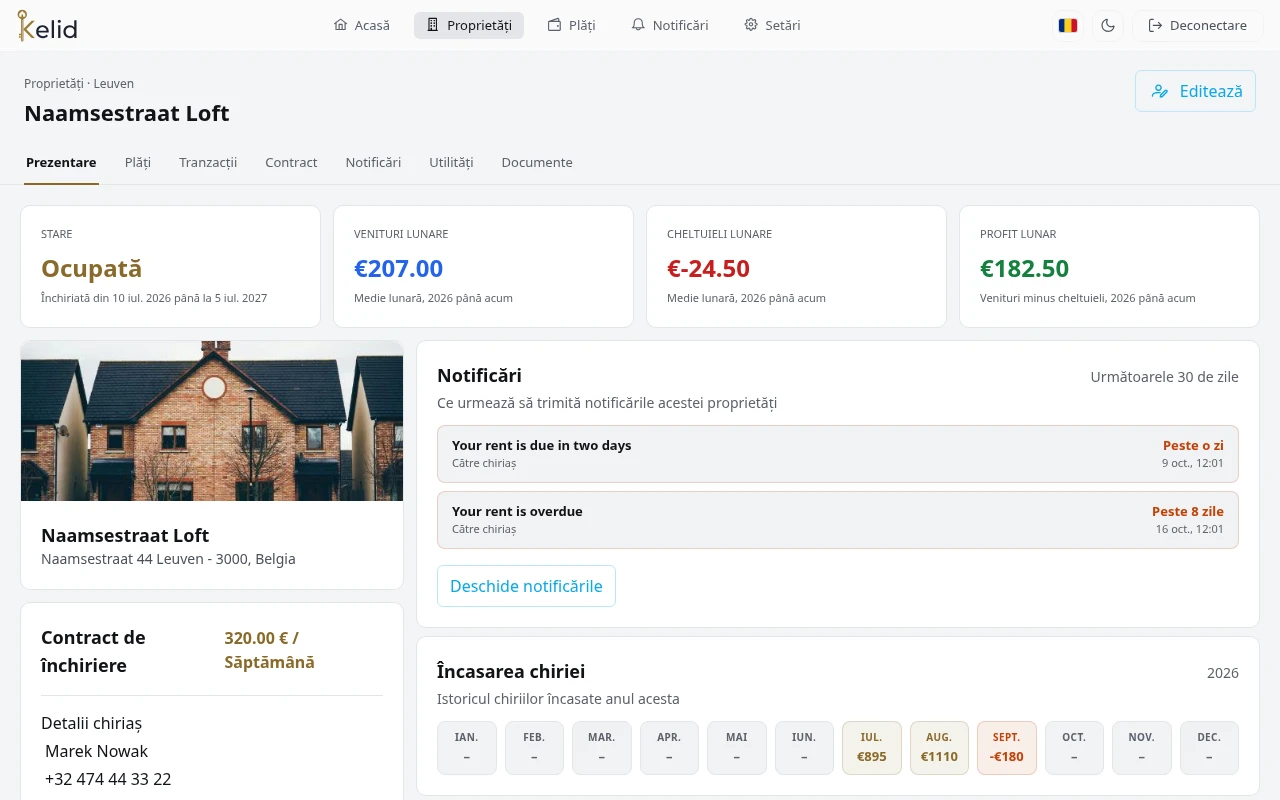
Task: Go to Acasă home icon
Action: (340, 25)
